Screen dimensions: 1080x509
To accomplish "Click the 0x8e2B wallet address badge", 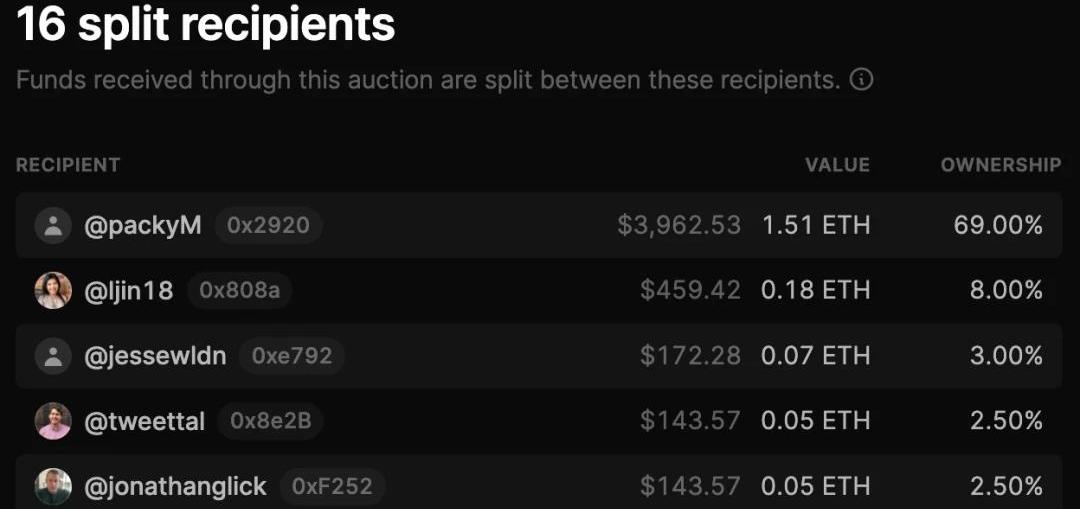I will [x=271, y=422].
